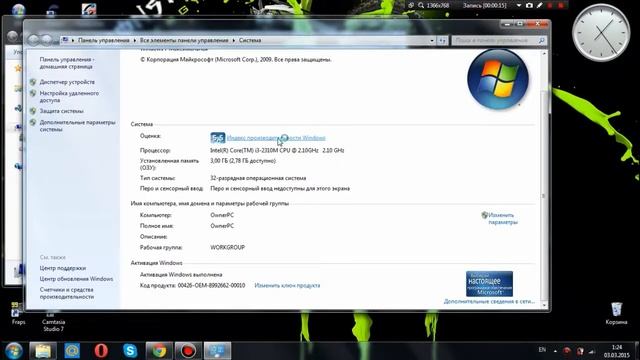Viewport: 640px width, 360px height.
Task: Click the scrollbar down arrow
Action: click(544, 305)
